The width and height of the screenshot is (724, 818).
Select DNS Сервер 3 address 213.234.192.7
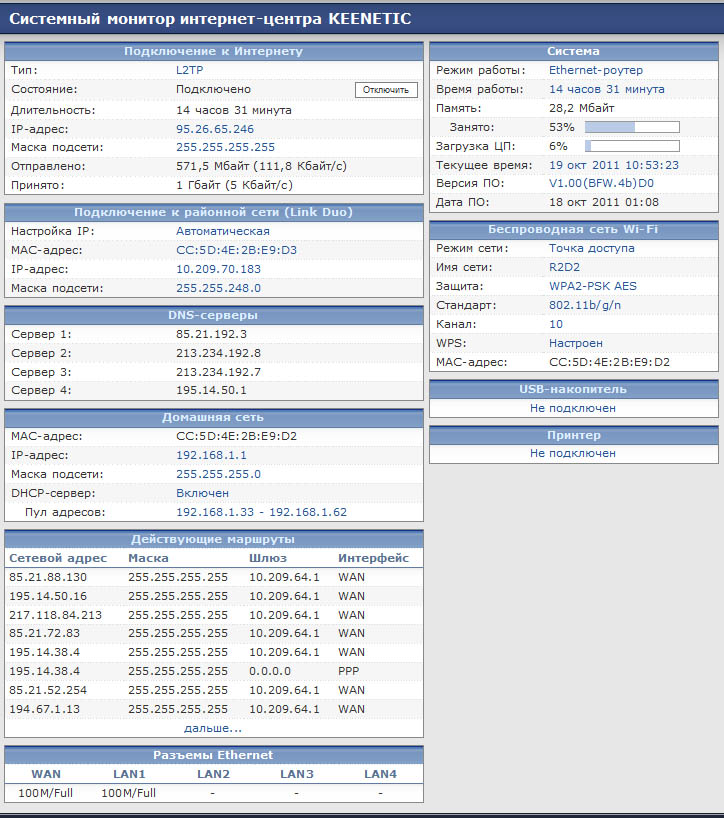[x=218, y=372]
